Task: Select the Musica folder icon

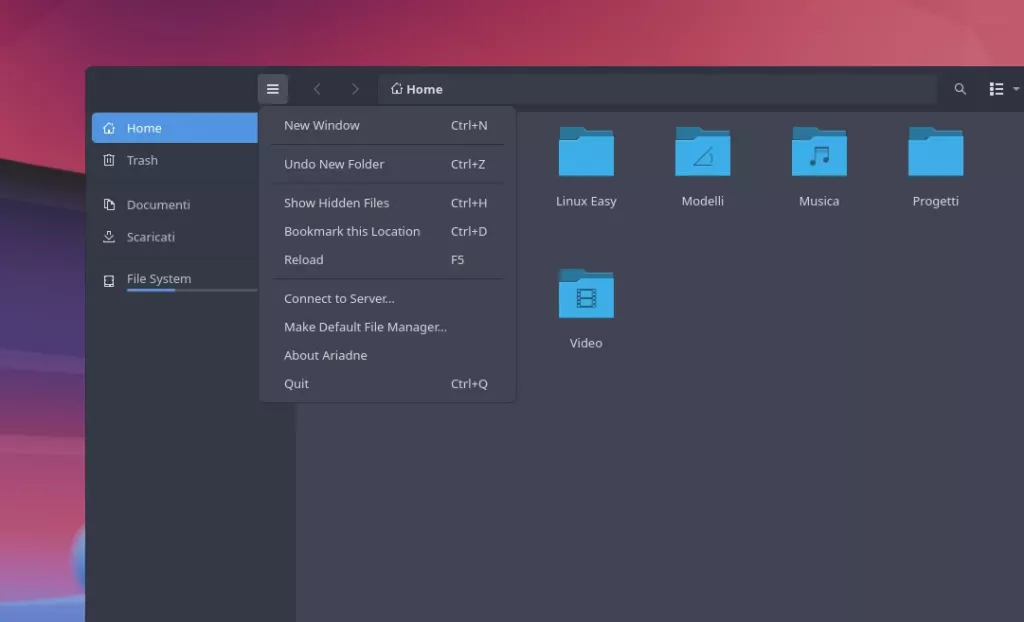Action: [819, 152]
